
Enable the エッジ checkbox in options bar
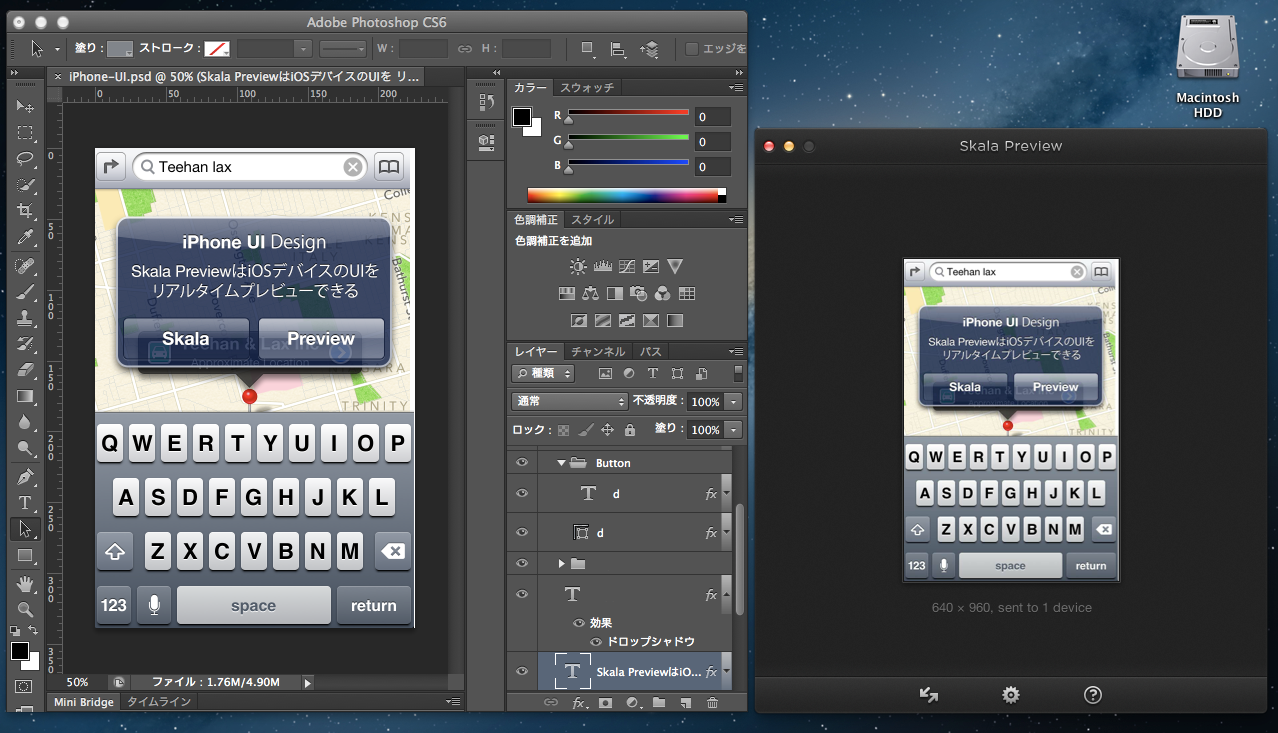click(692, 48)
